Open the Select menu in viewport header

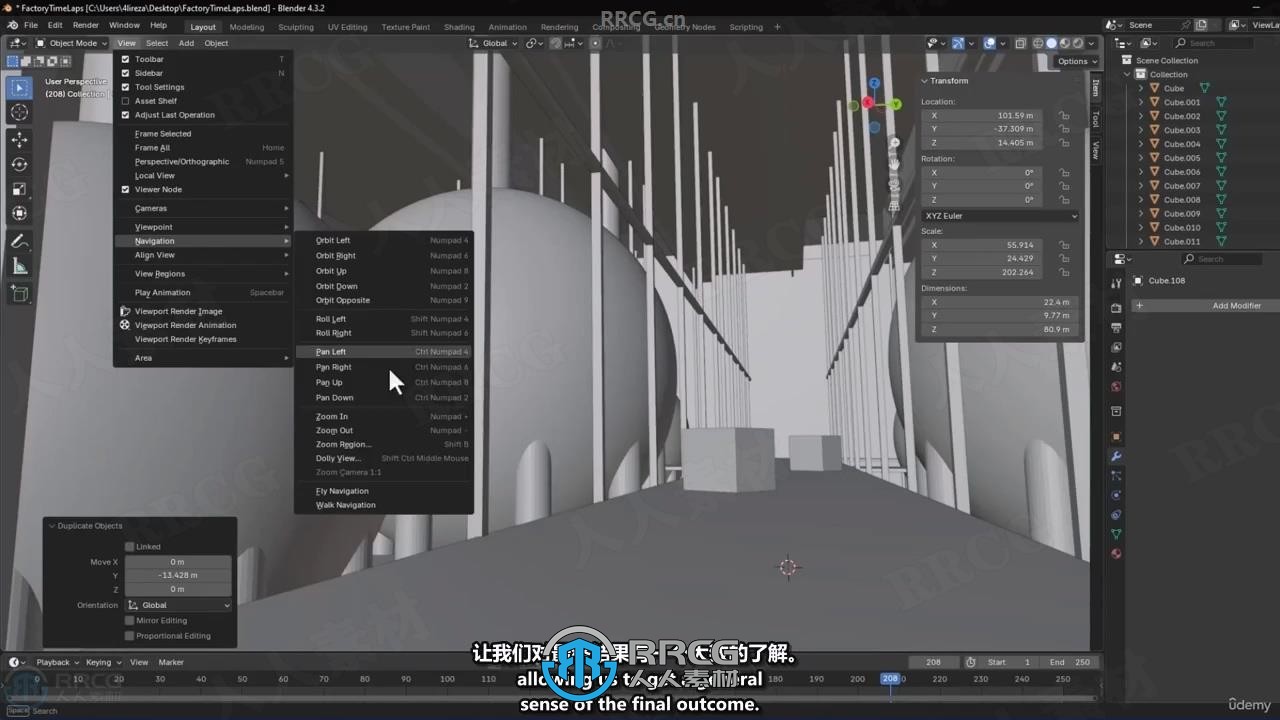tap(157, 43)
